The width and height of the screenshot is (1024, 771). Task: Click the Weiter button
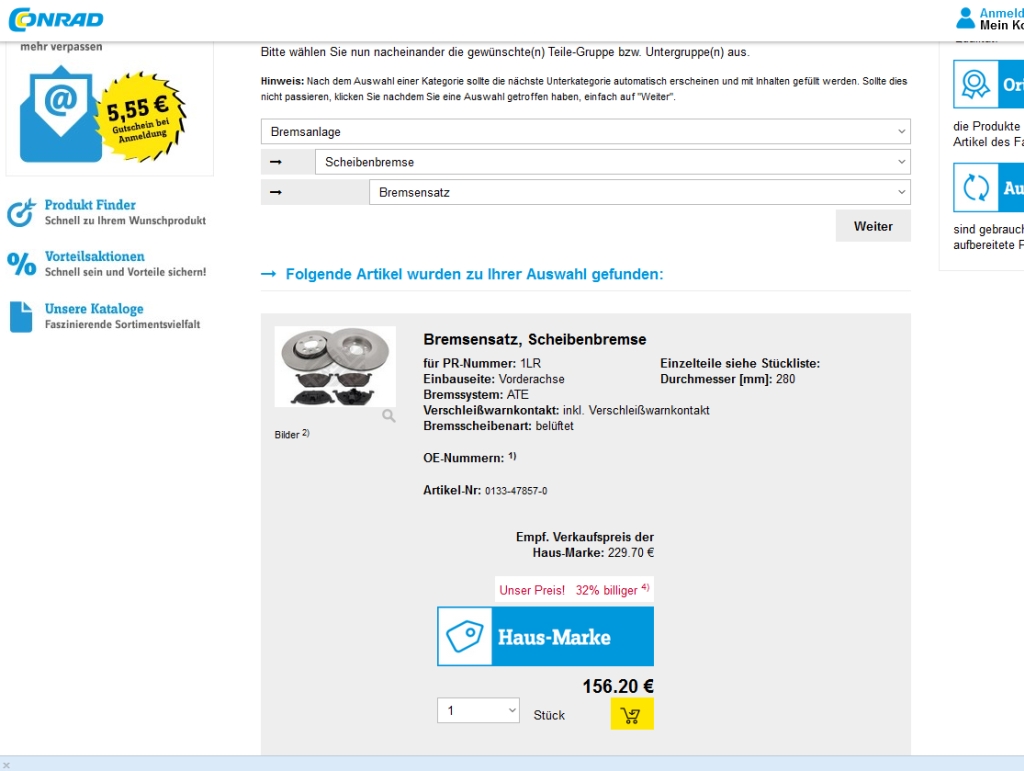pyautogui.click(x=872, y=226)
